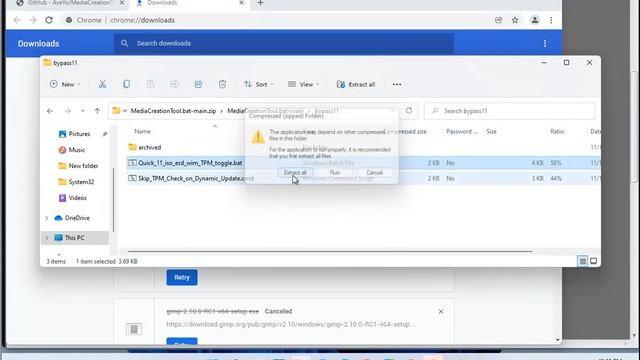
Task: Click Run button in dialog
Action: 335,173
